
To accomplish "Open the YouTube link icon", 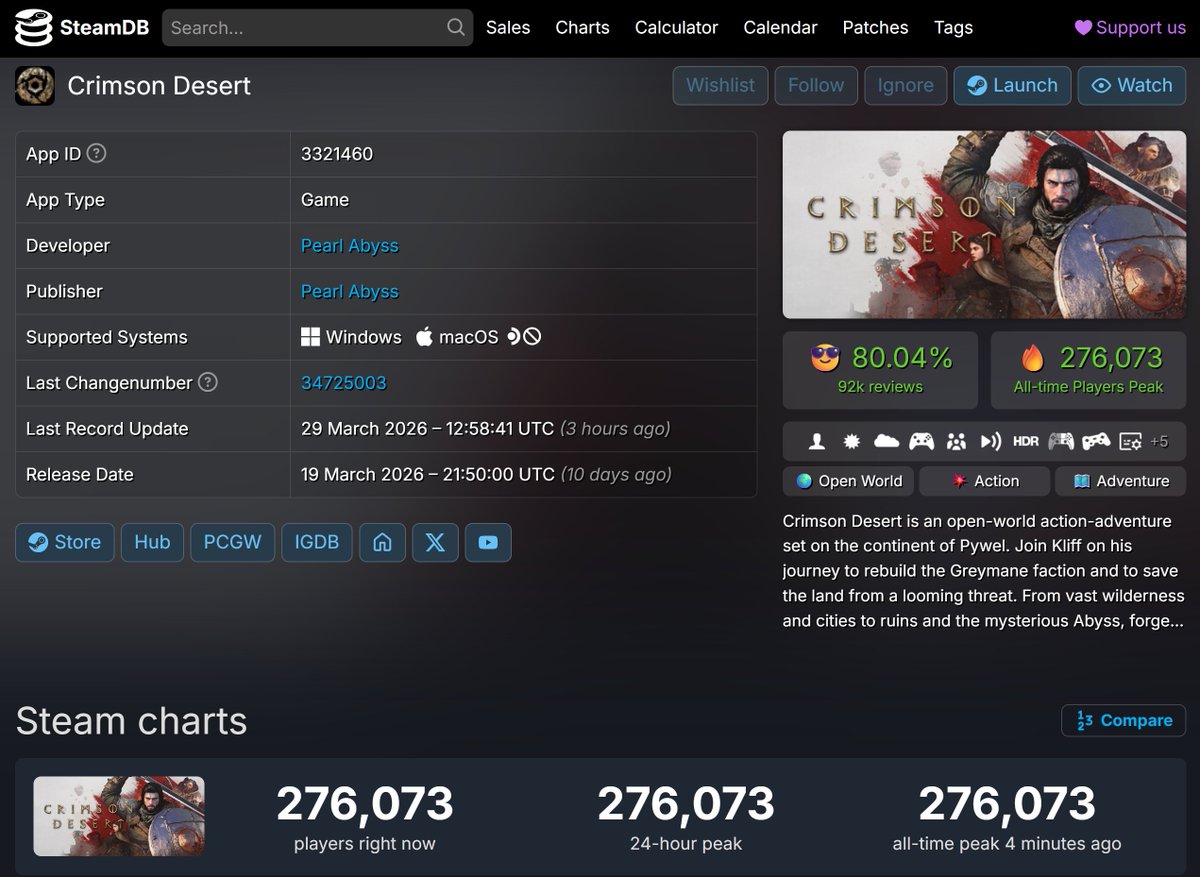I will pyautogui.click(x=488, y=542).
